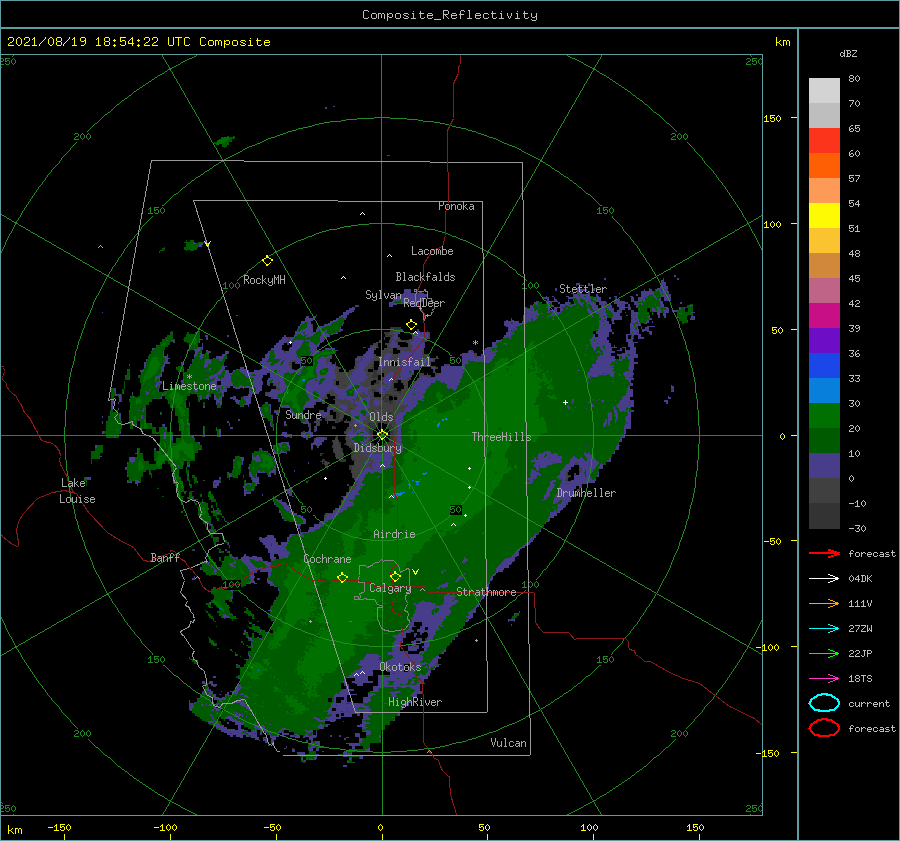
Task: Click the orange 111V arrow legend icon
Action: [824, 603]
